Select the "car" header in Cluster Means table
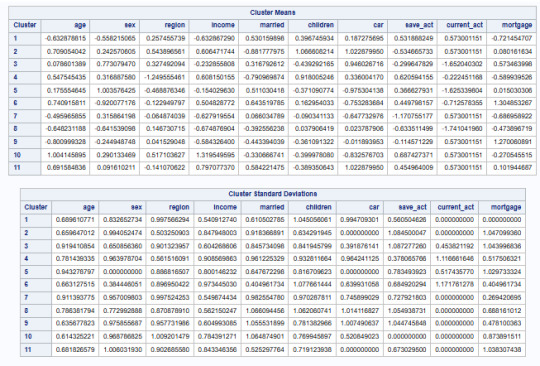Image resolution: width=540 pixels, height=366 pixels. (378, 25)
